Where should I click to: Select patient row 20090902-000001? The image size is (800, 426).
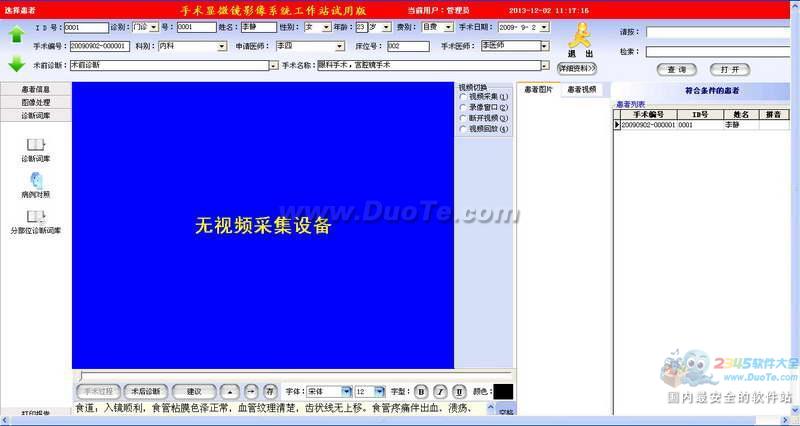click(702, 125)
